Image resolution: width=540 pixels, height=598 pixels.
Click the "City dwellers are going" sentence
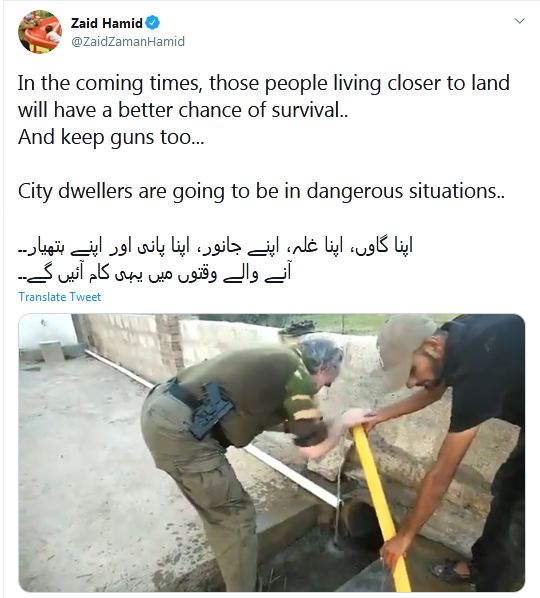(261, 191)
